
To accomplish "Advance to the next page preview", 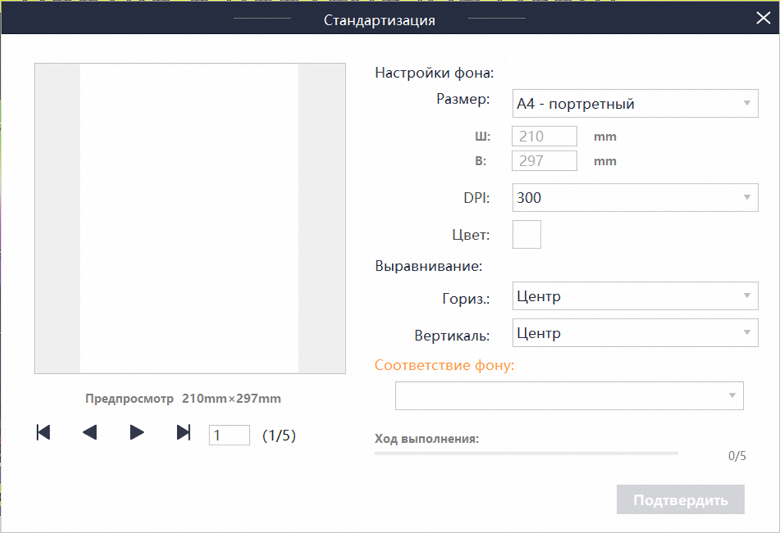I will pos(137,432).
